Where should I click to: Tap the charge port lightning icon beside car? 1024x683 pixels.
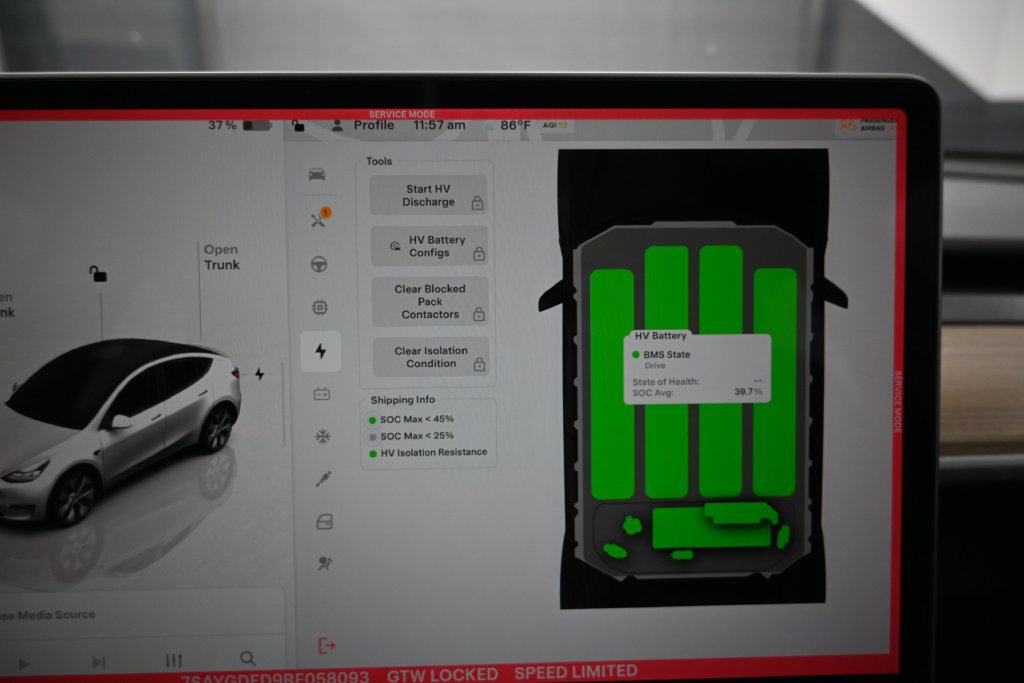[259, 373]
